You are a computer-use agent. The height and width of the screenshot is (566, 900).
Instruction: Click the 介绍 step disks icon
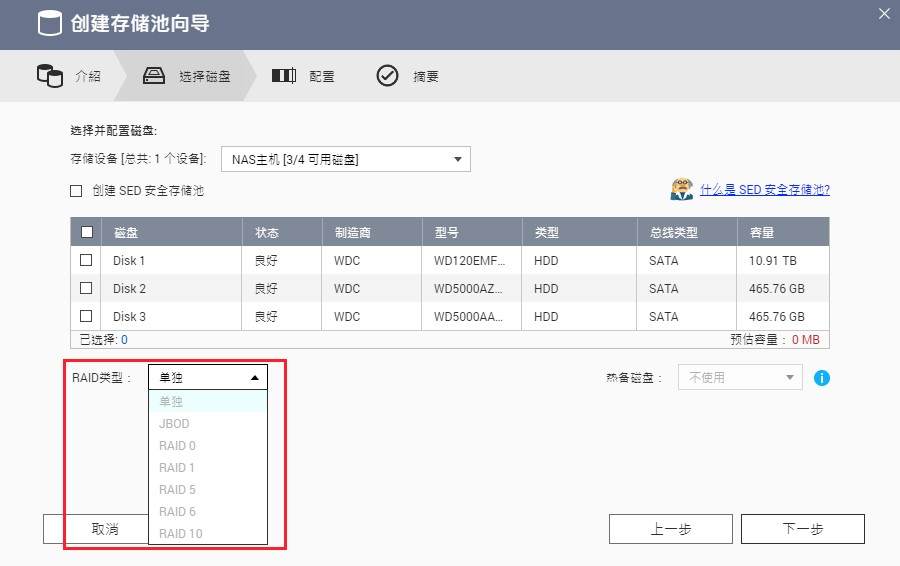click(x=50, y=76)
